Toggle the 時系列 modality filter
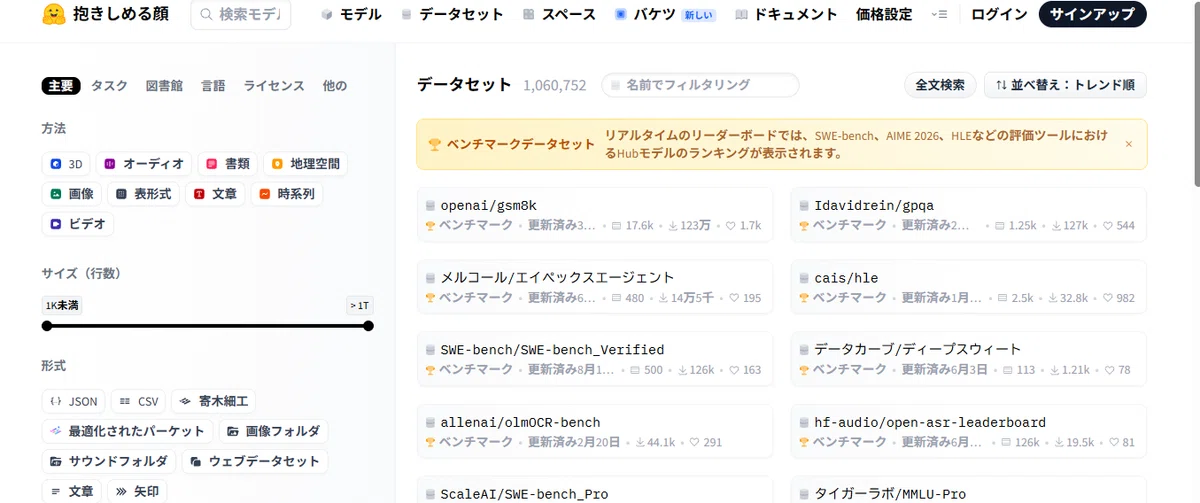Screen dimensions: 1200x503 [288, 194]
